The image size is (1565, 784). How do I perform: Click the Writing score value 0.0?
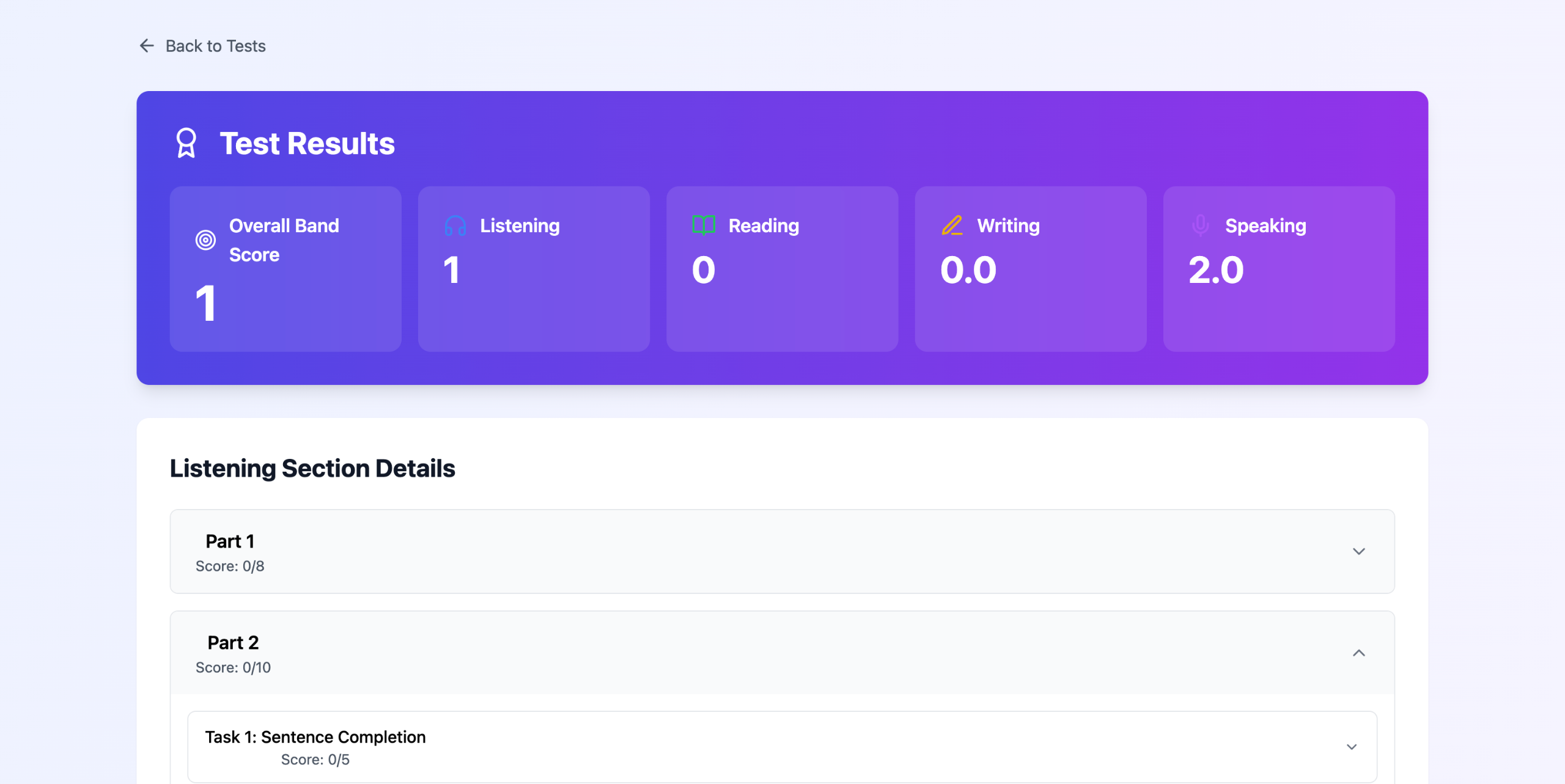pyautogui.click(x=968, y=269)
